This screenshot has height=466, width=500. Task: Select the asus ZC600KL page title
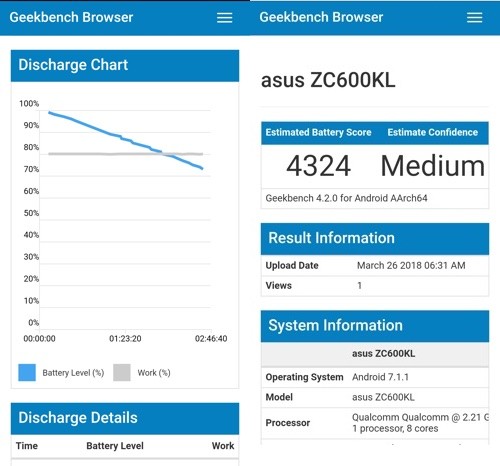click(328, 80)
